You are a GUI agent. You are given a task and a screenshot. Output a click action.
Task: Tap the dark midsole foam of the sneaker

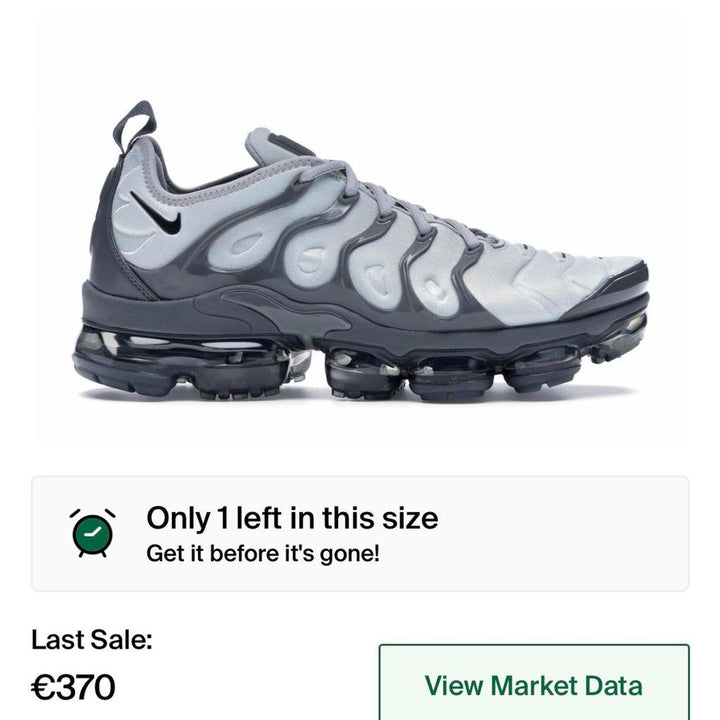click(363, 317)
